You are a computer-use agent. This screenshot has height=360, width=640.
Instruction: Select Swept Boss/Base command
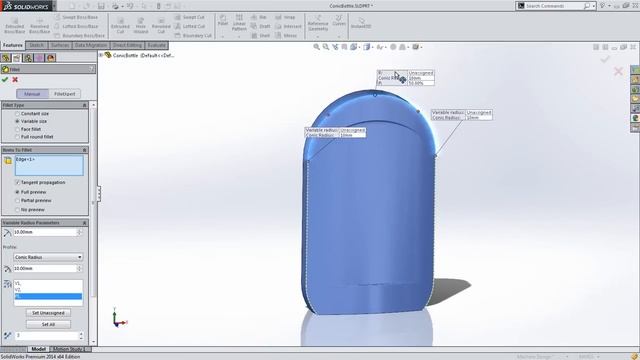click(x=76, y=17)
